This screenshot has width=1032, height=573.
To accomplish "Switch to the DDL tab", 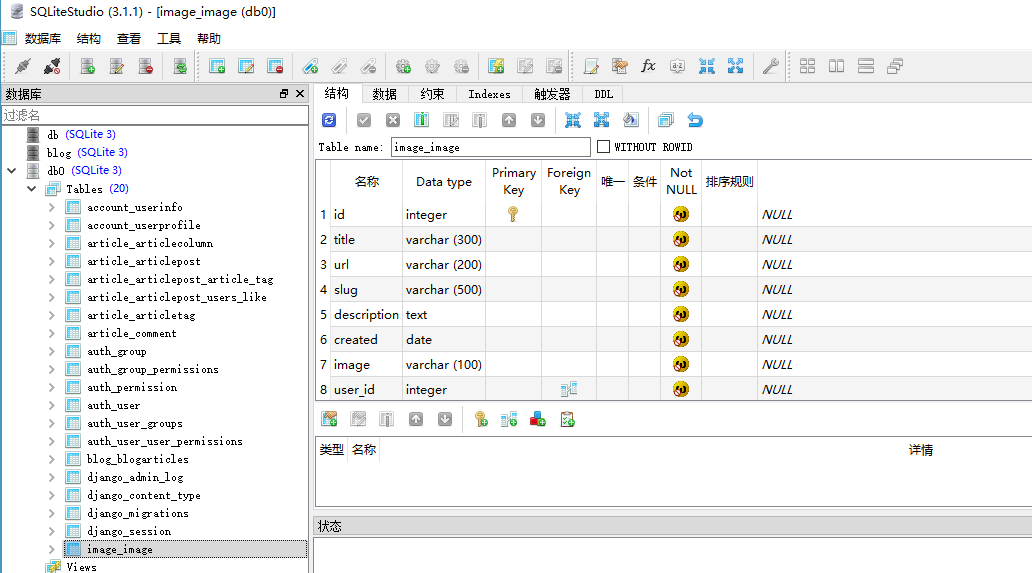I will [x=603, y=94].
